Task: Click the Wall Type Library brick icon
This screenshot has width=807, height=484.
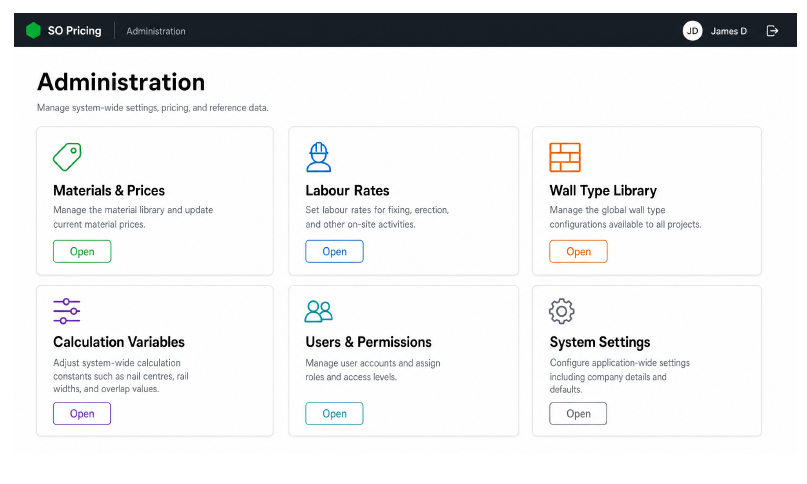Action: (x=565, y=157)
